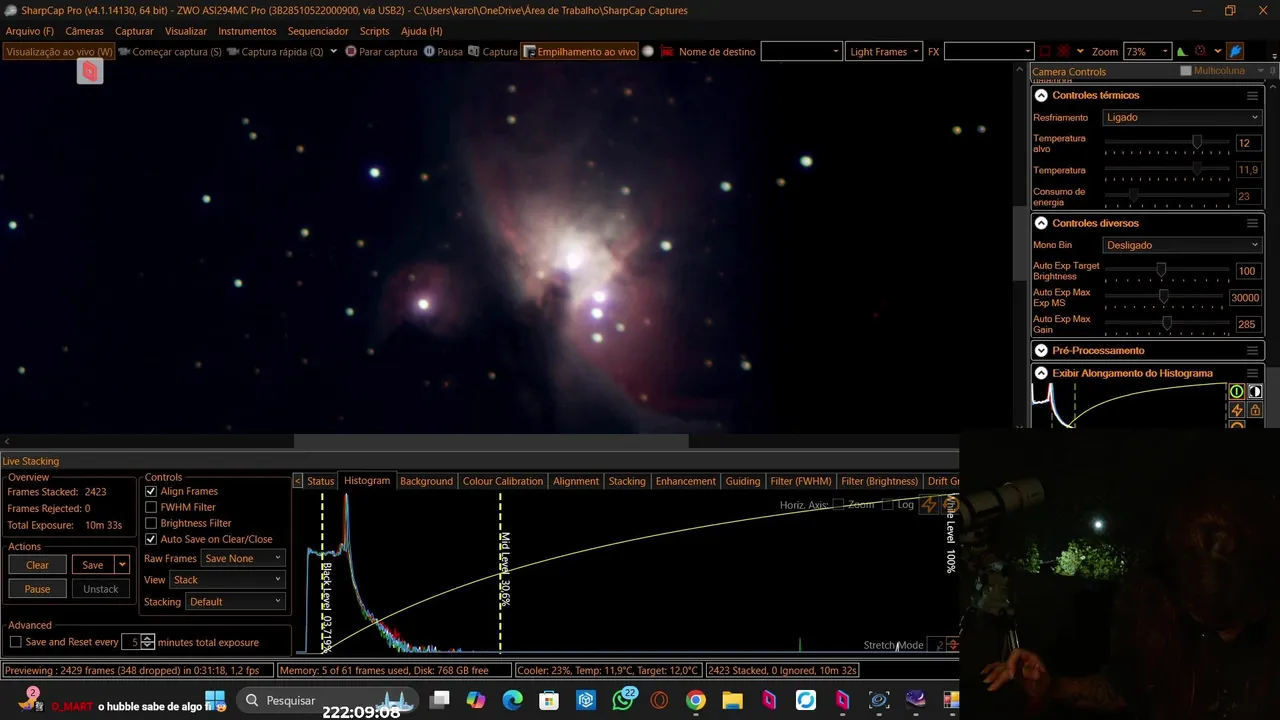
Task: Click the Captura snapshot toolbar button
Action: [x=492, y=52]
